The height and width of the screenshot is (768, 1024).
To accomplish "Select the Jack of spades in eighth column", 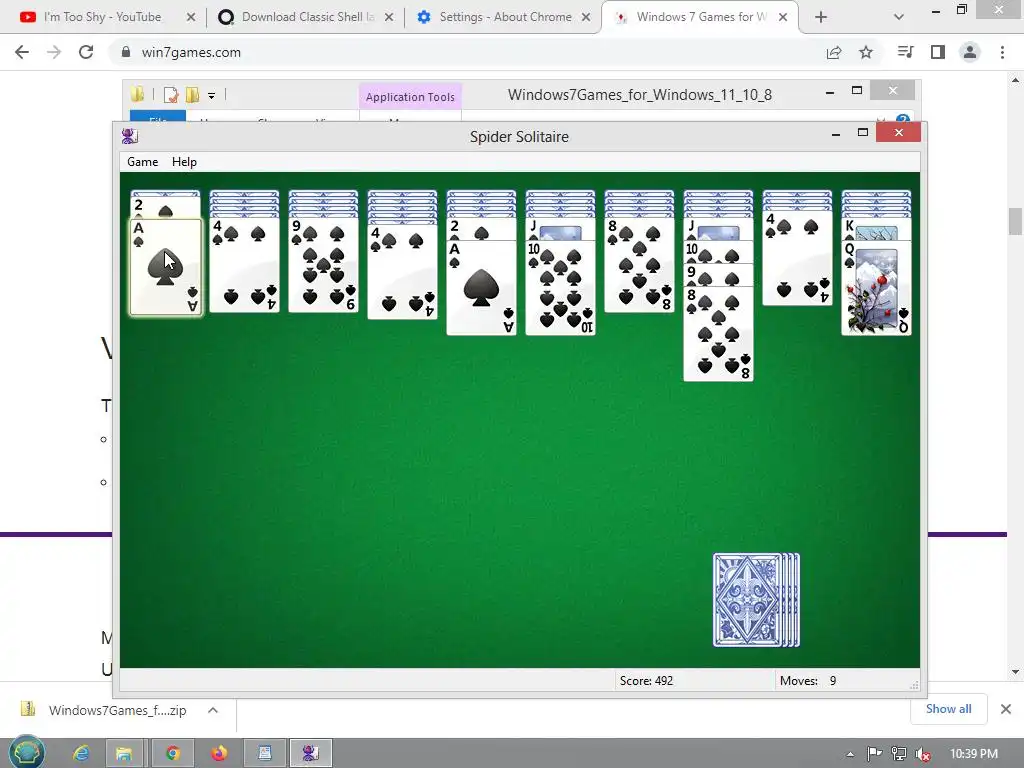I will tap(718, 229).
